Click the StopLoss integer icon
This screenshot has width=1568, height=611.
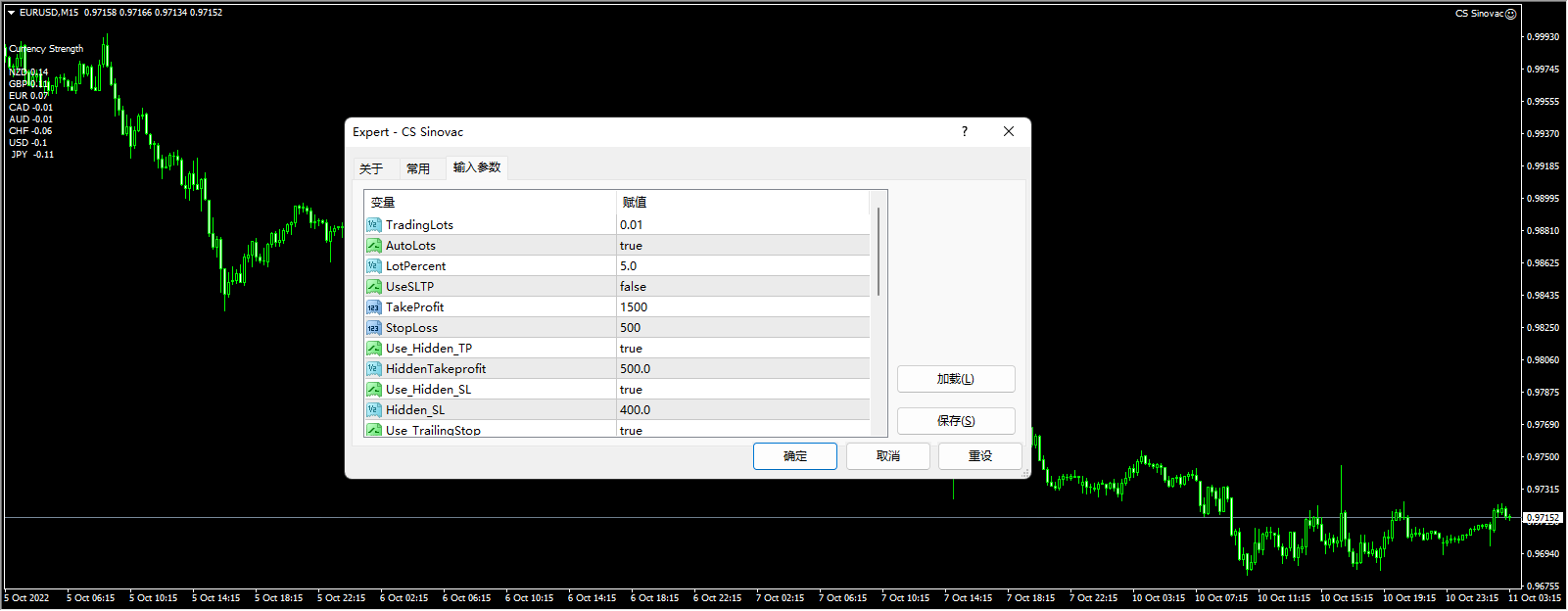click(373, 328)
